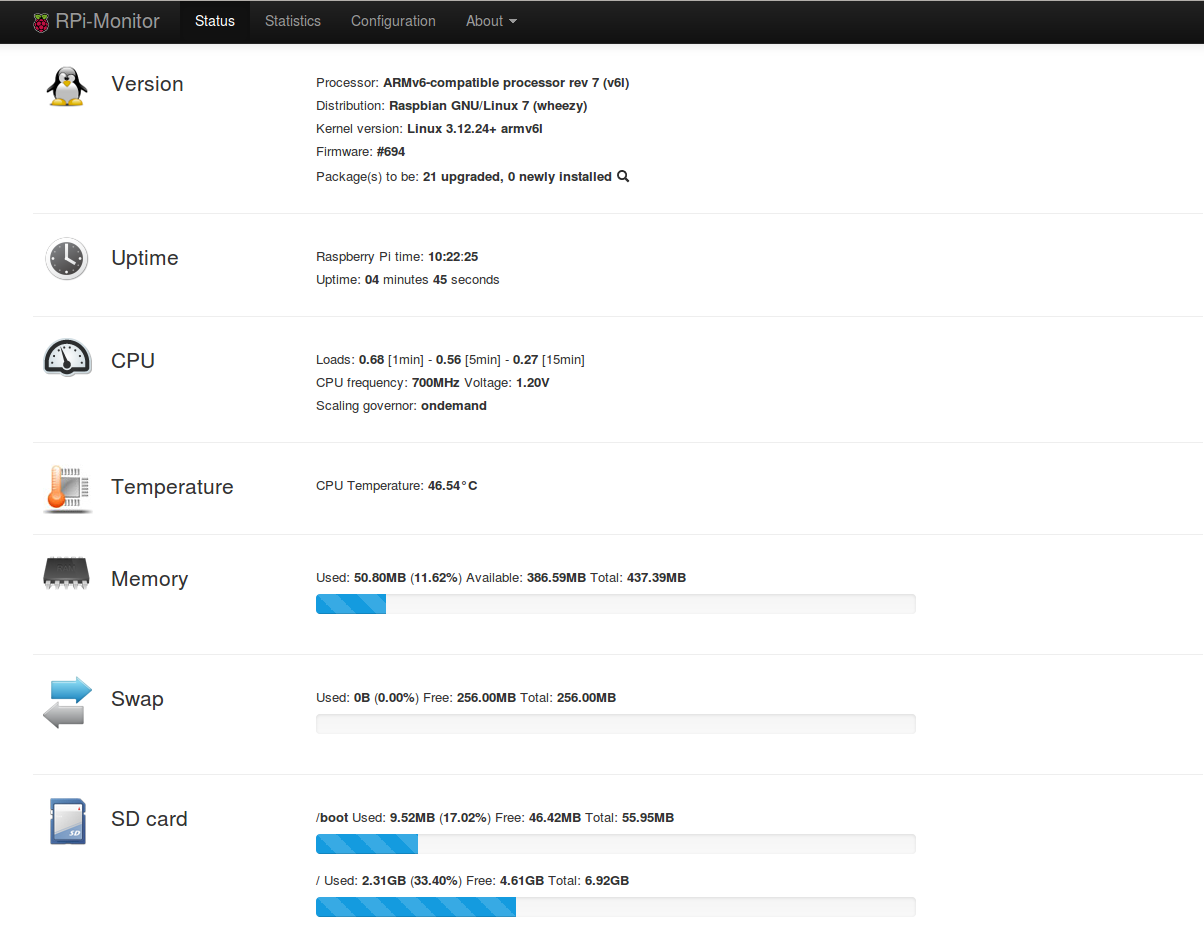This screenshot has width=1204, height=947.
Task: Click /boot free space '46.42MB'
Action: [555, 818]
